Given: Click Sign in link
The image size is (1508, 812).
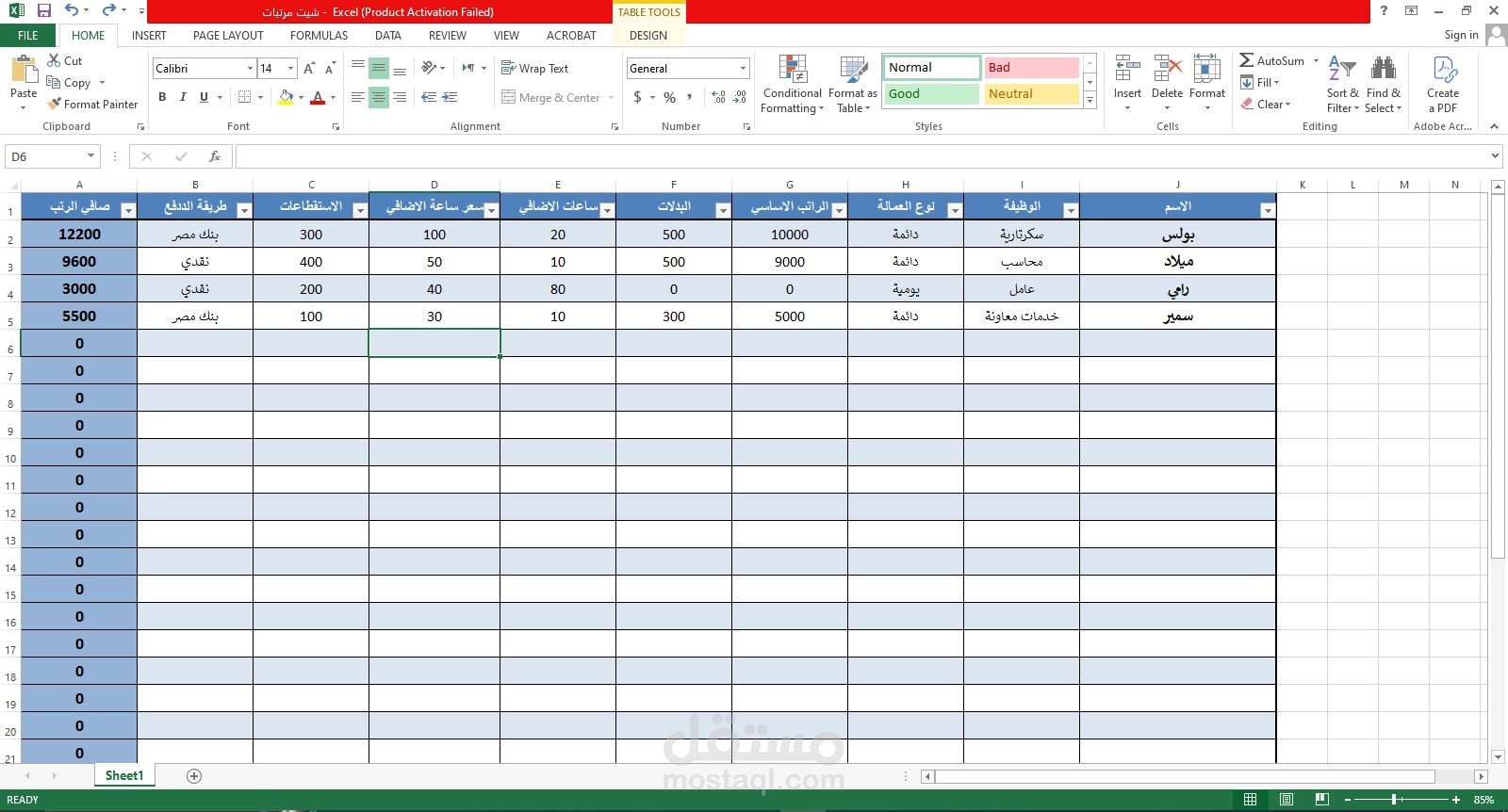Looking at the screenshot, I should click(x=1461, y=35).
